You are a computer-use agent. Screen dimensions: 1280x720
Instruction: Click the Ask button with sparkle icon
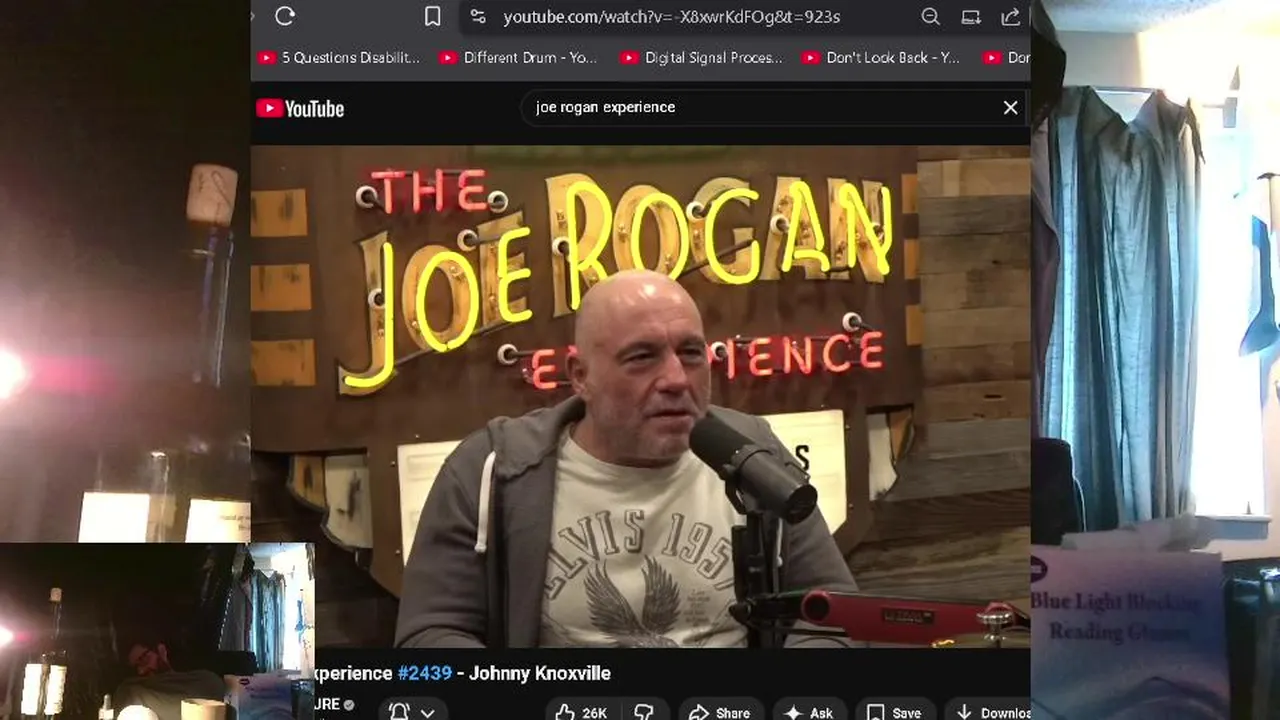click(x=808, y=712)
